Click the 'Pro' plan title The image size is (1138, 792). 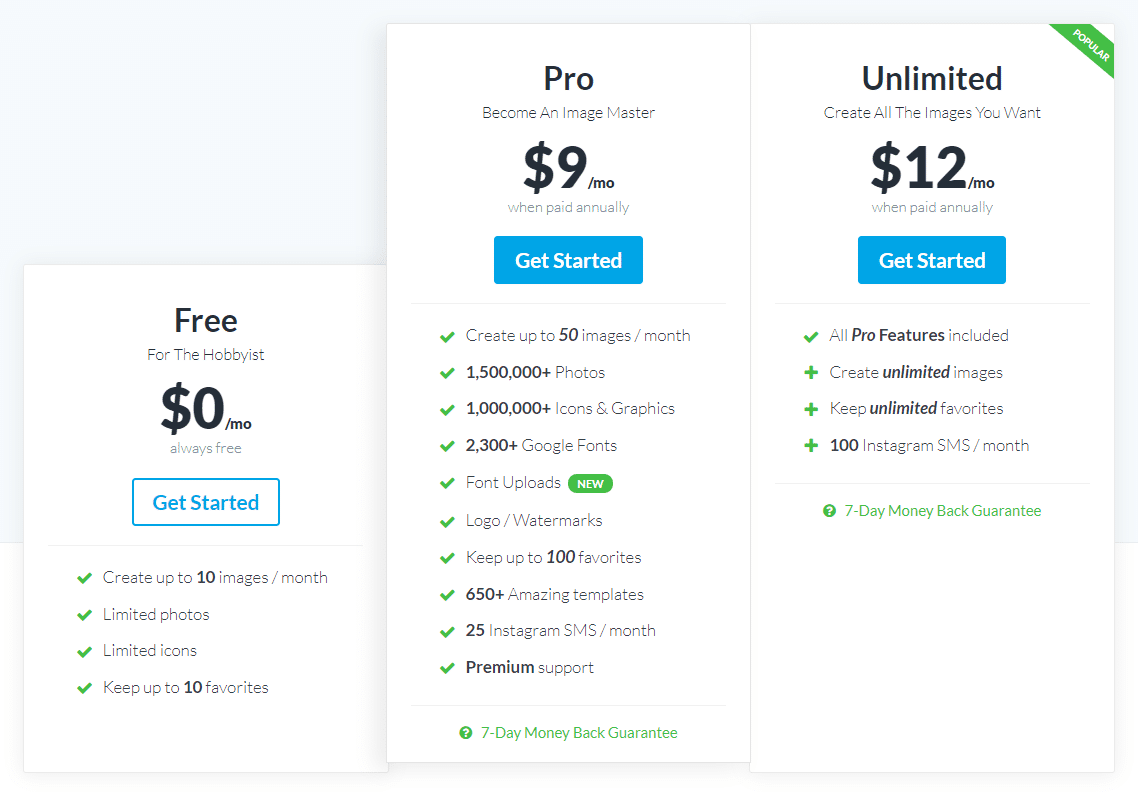click(x=568, y=78)
